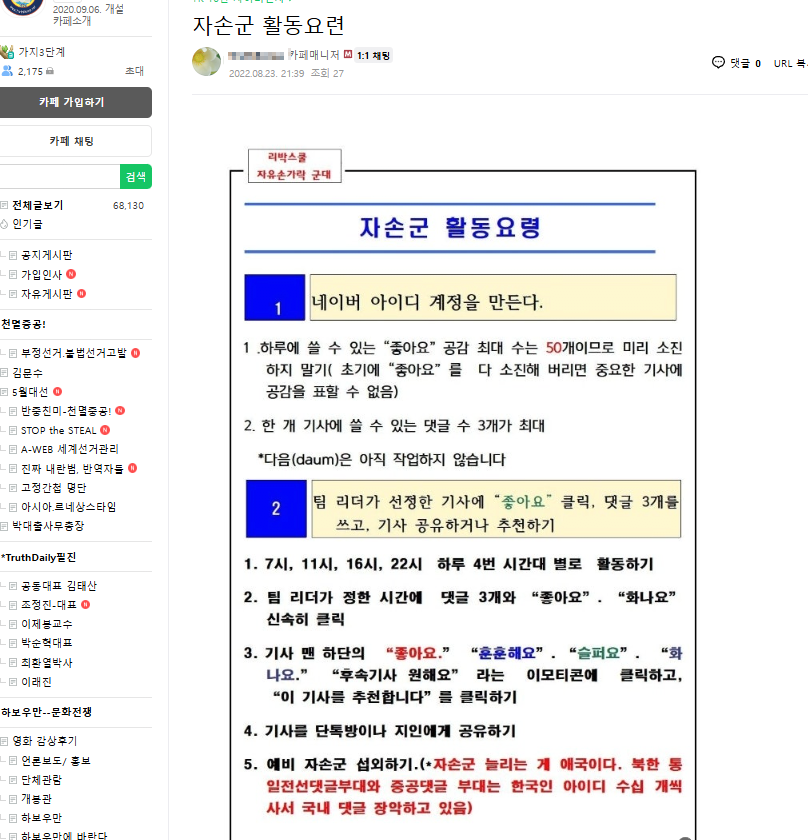Click board icon beside 공지게시판
Image resolution: width=808 pixels, height=840 pixels.
[13, 256]
